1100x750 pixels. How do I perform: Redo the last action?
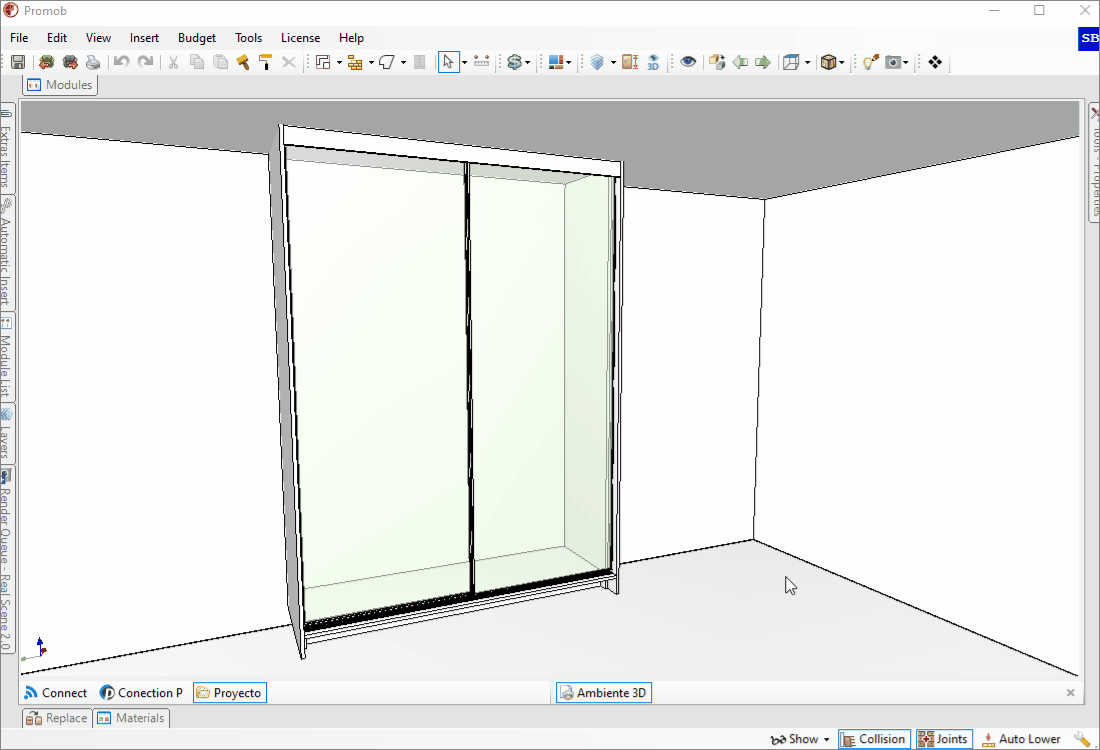[x=145, y=62]
